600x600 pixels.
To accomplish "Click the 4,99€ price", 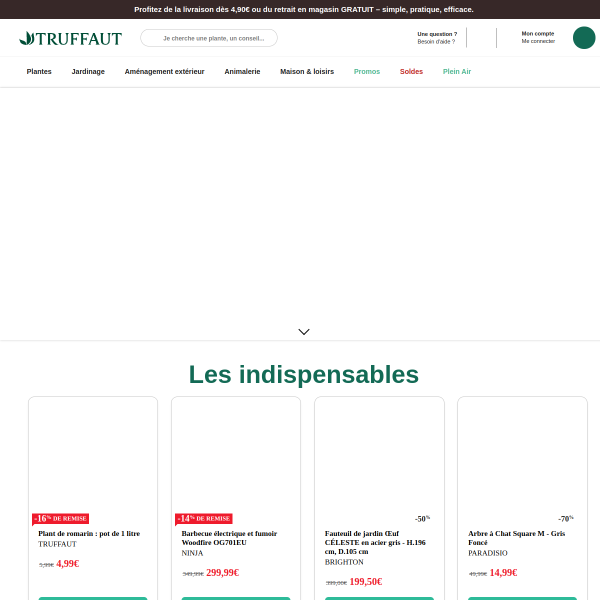I will click(68, 564).
